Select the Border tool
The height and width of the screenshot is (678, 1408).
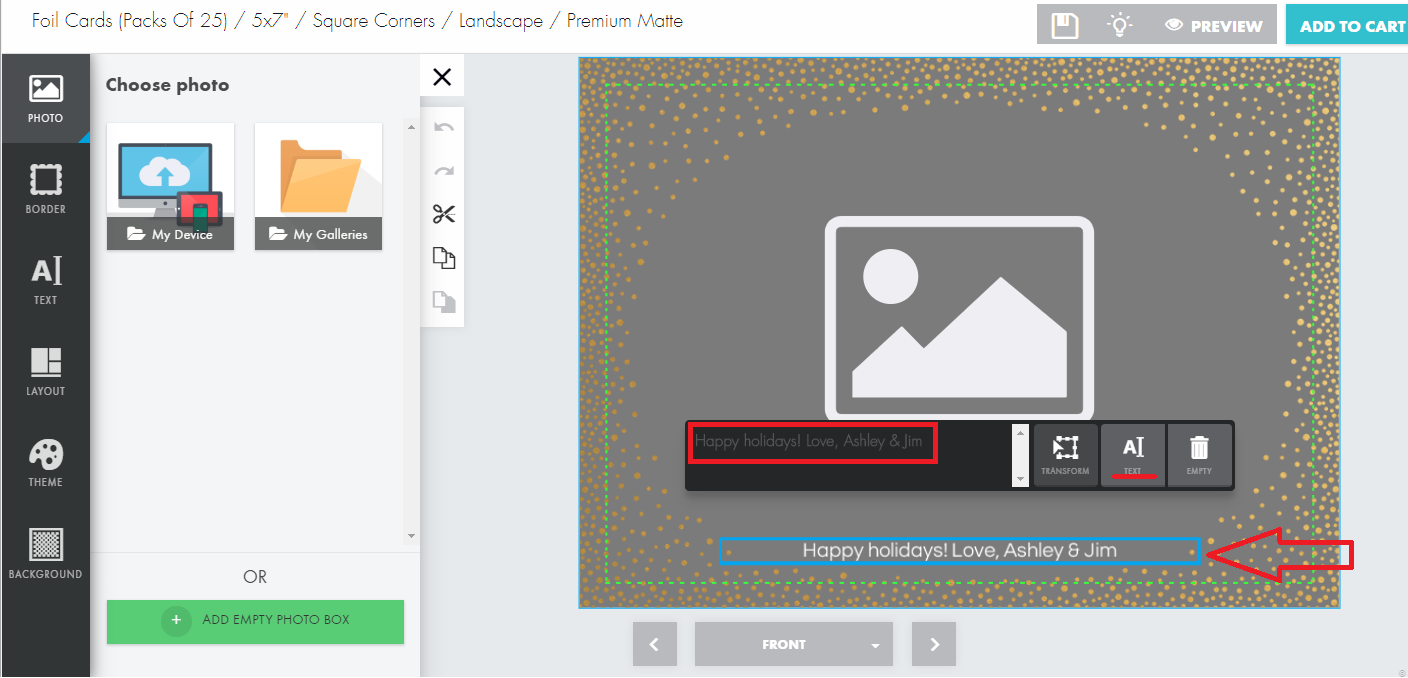click(x=45, y=190)
